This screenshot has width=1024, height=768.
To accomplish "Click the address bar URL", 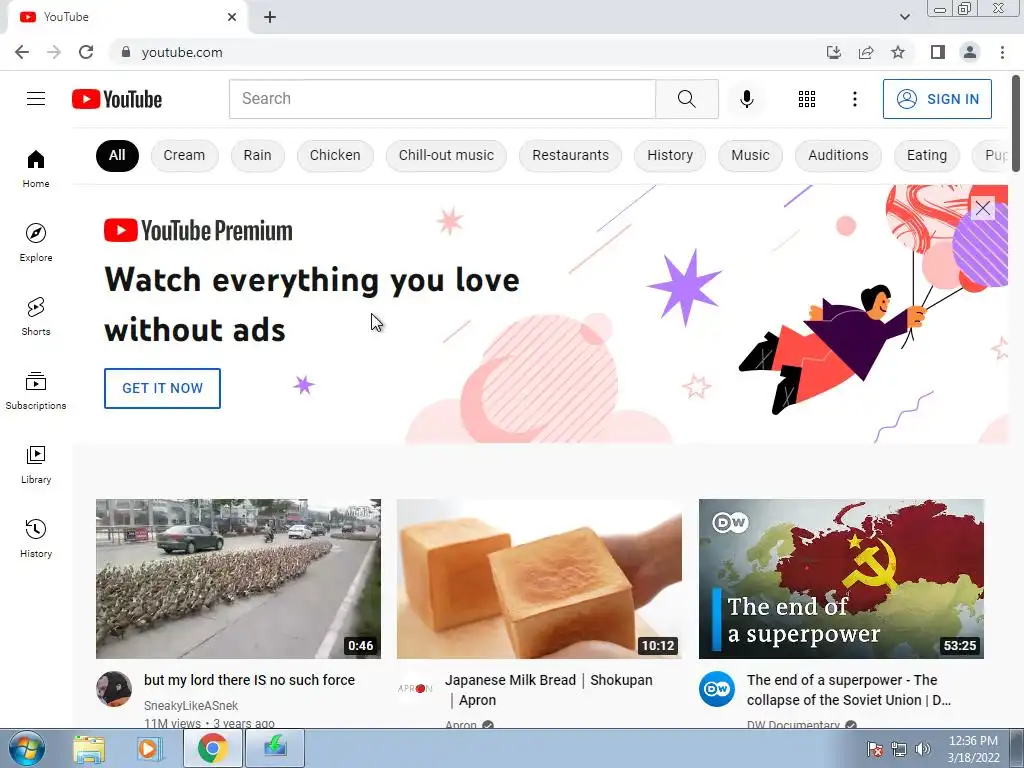I will [x=182, y=52].
